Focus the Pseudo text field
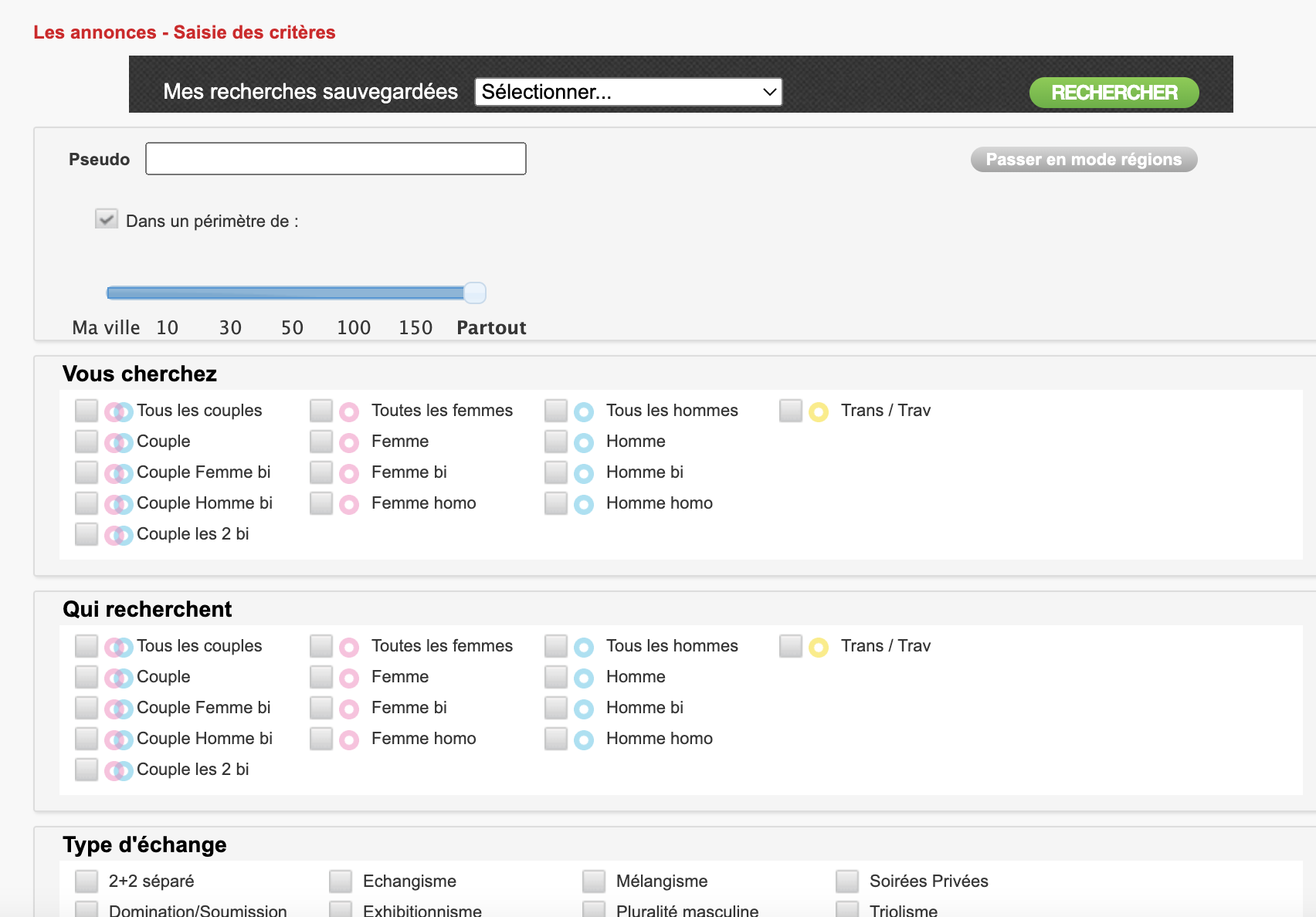The width and height of the screenshot is (1316, 917). pos(336,159)
